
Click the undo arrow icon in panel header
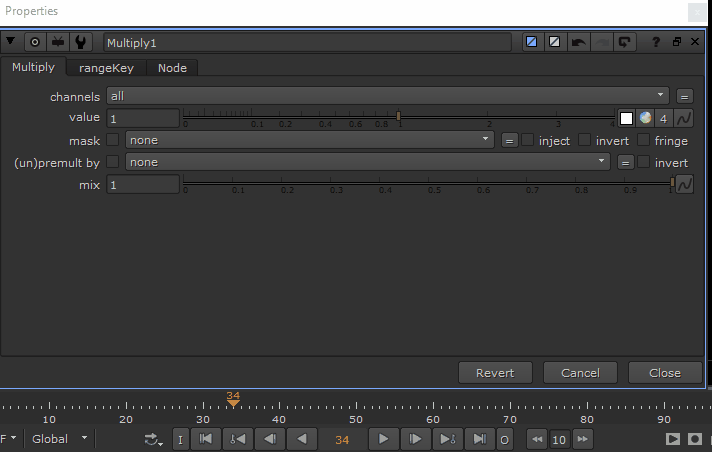(579, 43)
